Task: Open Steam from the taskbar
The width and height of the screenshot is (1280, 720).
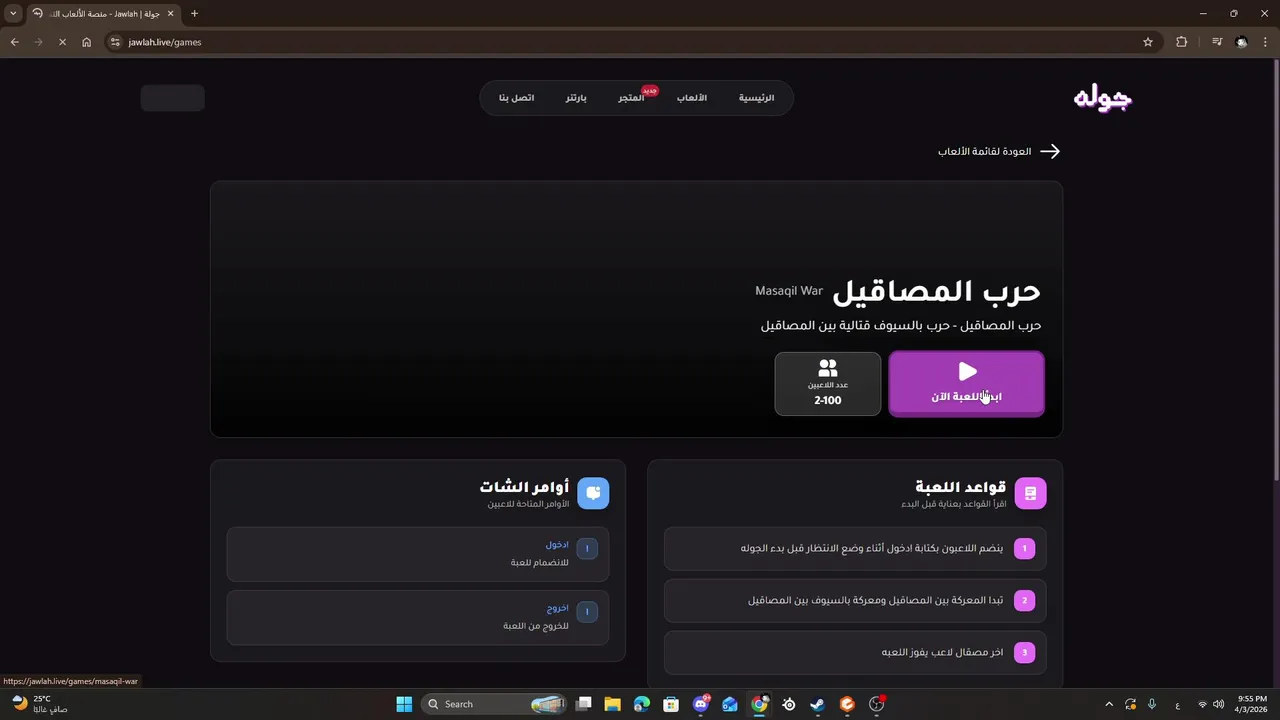Action: pos(818,704)
